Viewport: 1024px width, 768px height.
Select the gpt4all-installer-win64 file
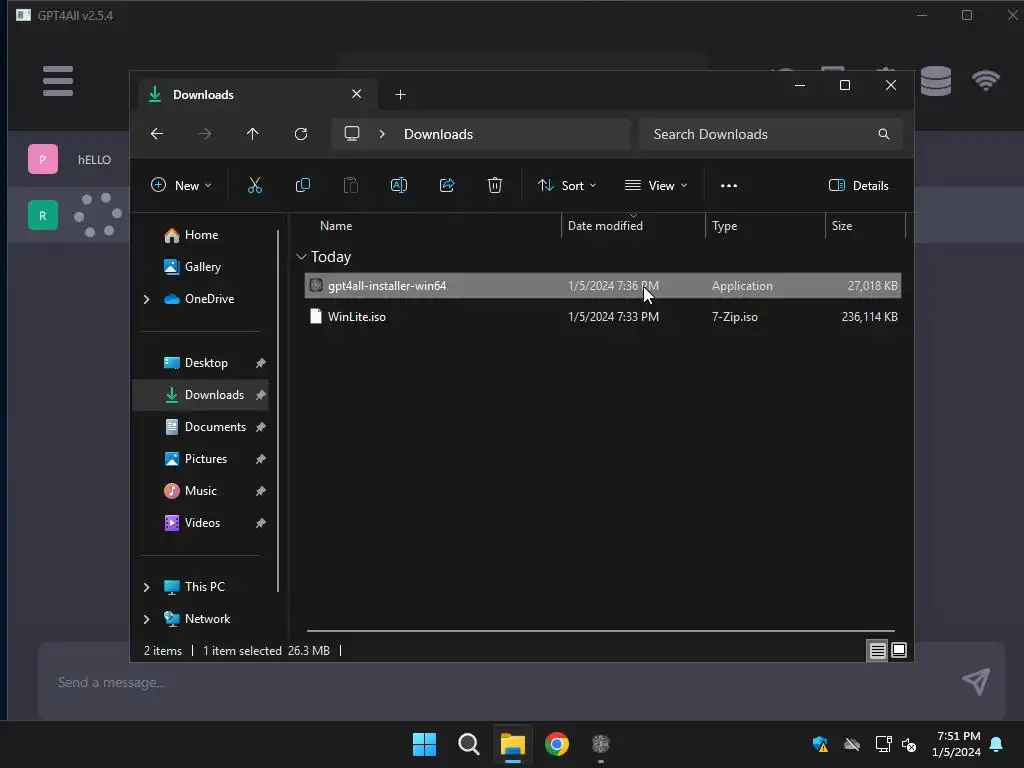tap(603, 286)
